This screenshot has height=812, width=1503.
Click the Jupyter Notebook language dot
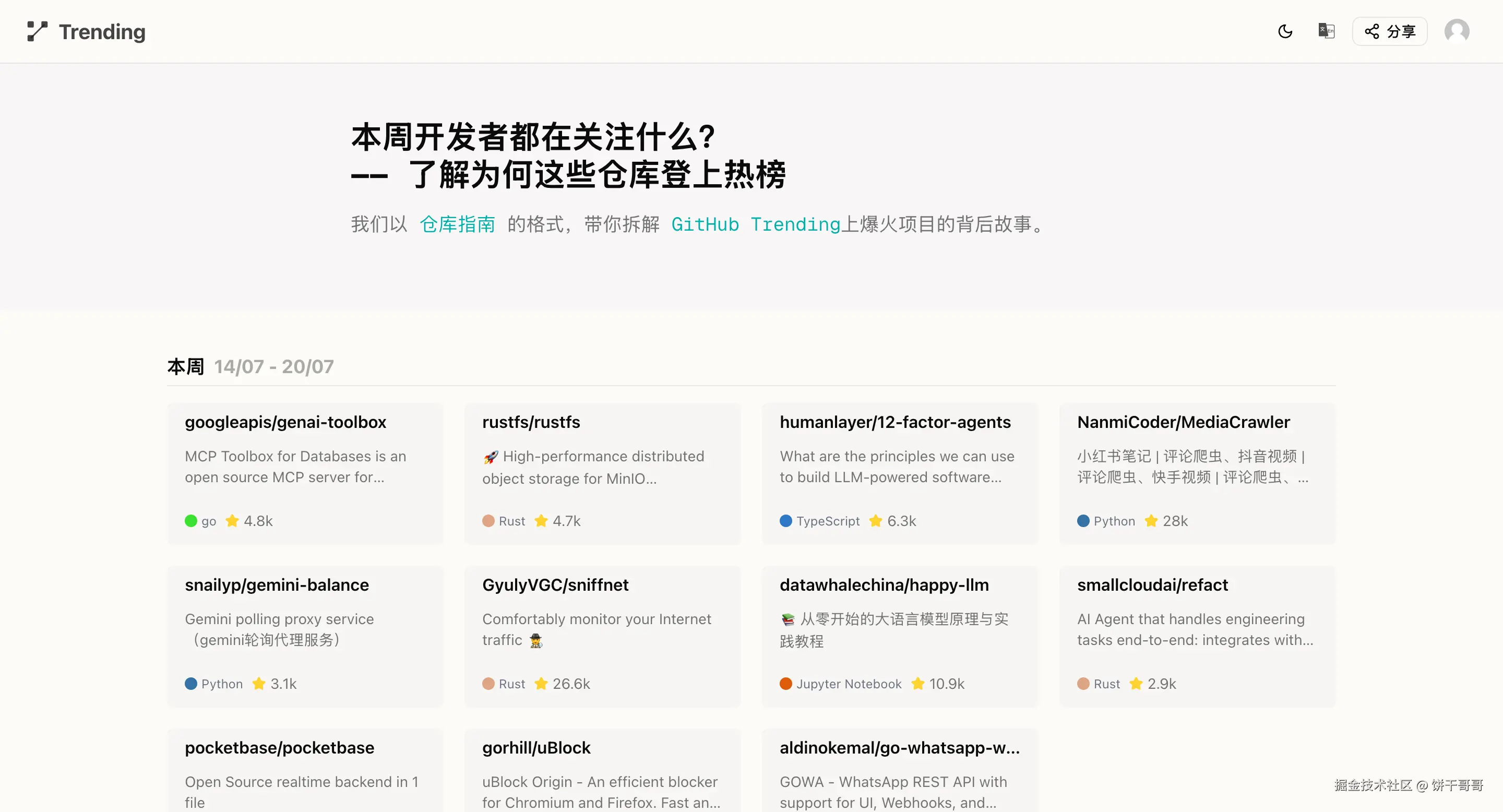786,683
